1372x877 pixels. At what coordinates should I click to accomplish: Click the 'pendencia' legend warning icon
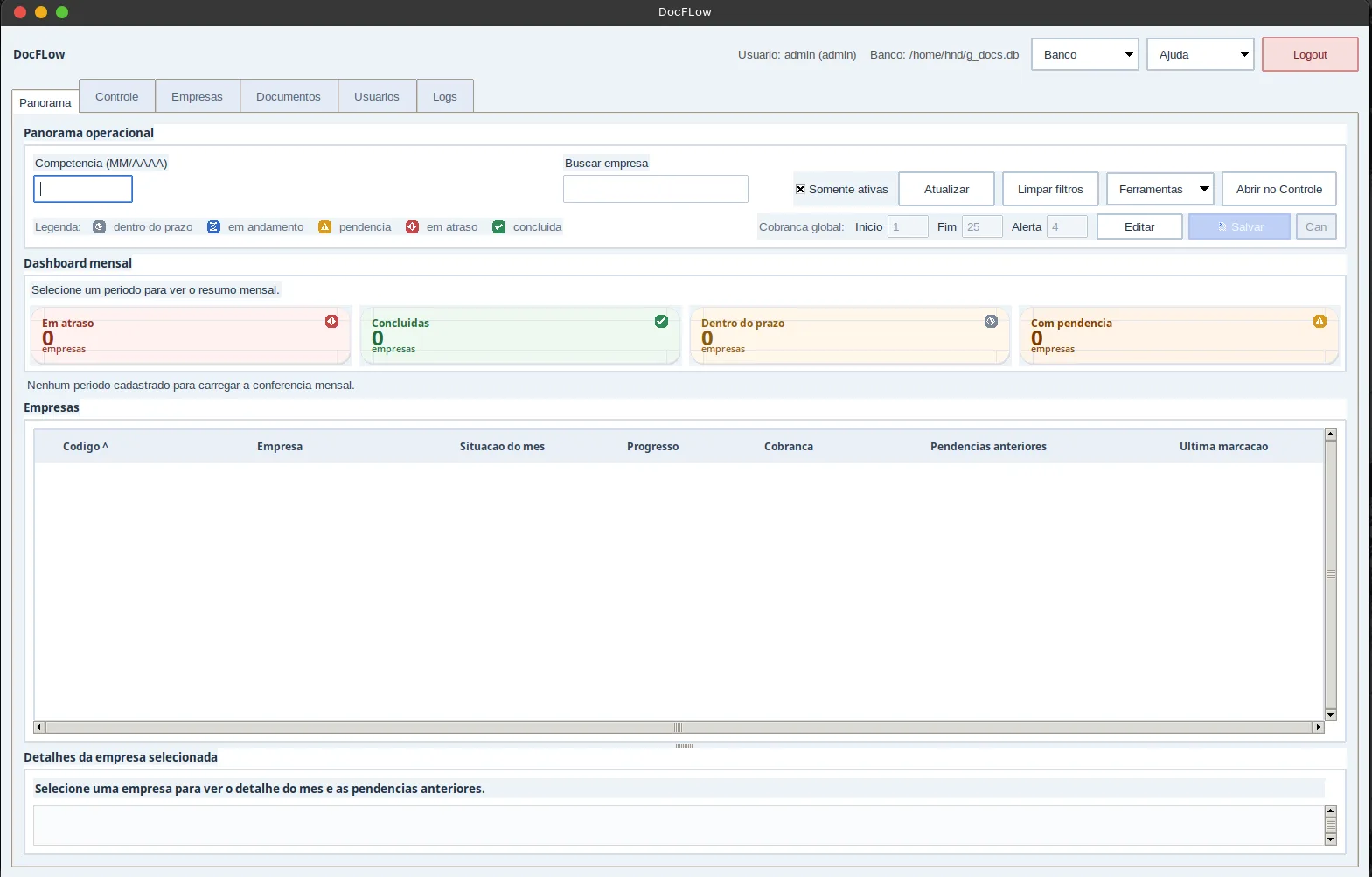coord(324,226)
